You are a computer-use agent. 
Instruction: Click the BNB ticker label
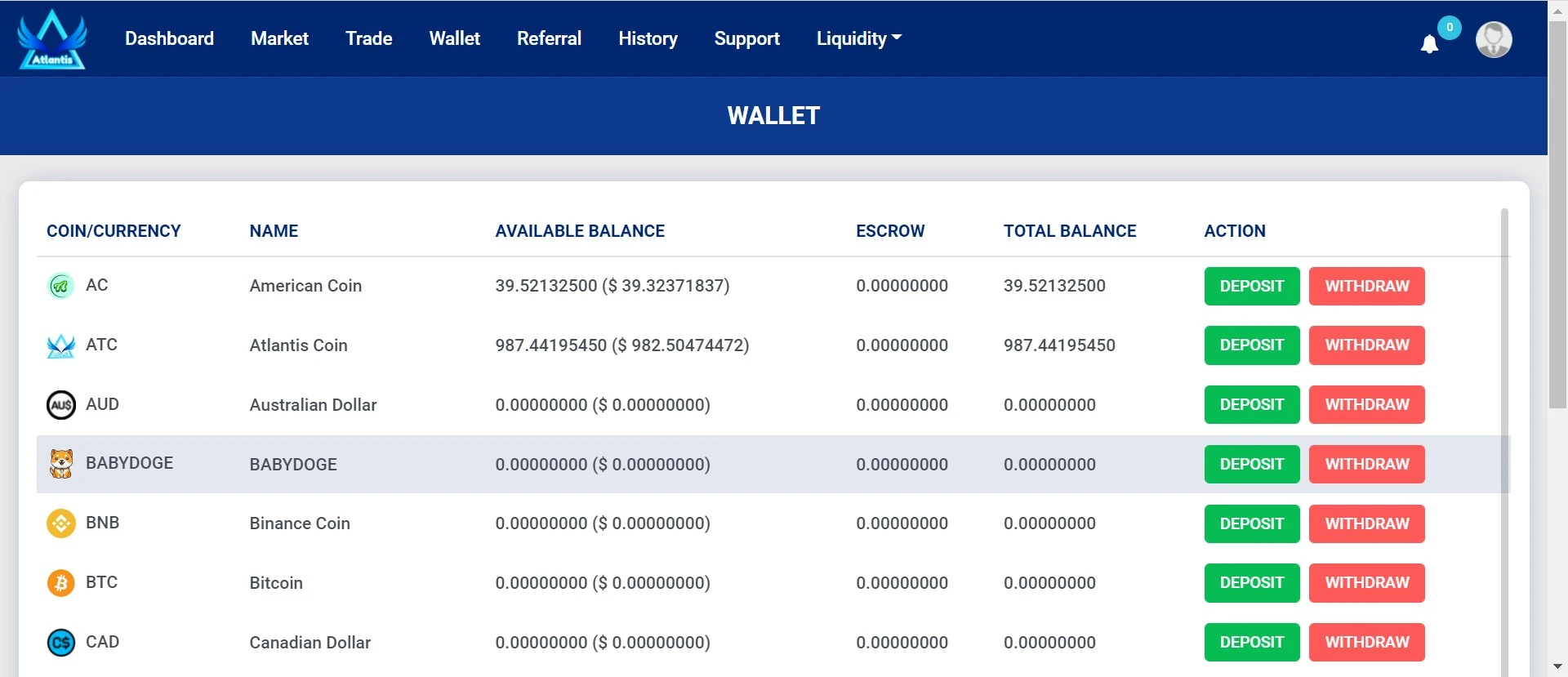[102, 523]
